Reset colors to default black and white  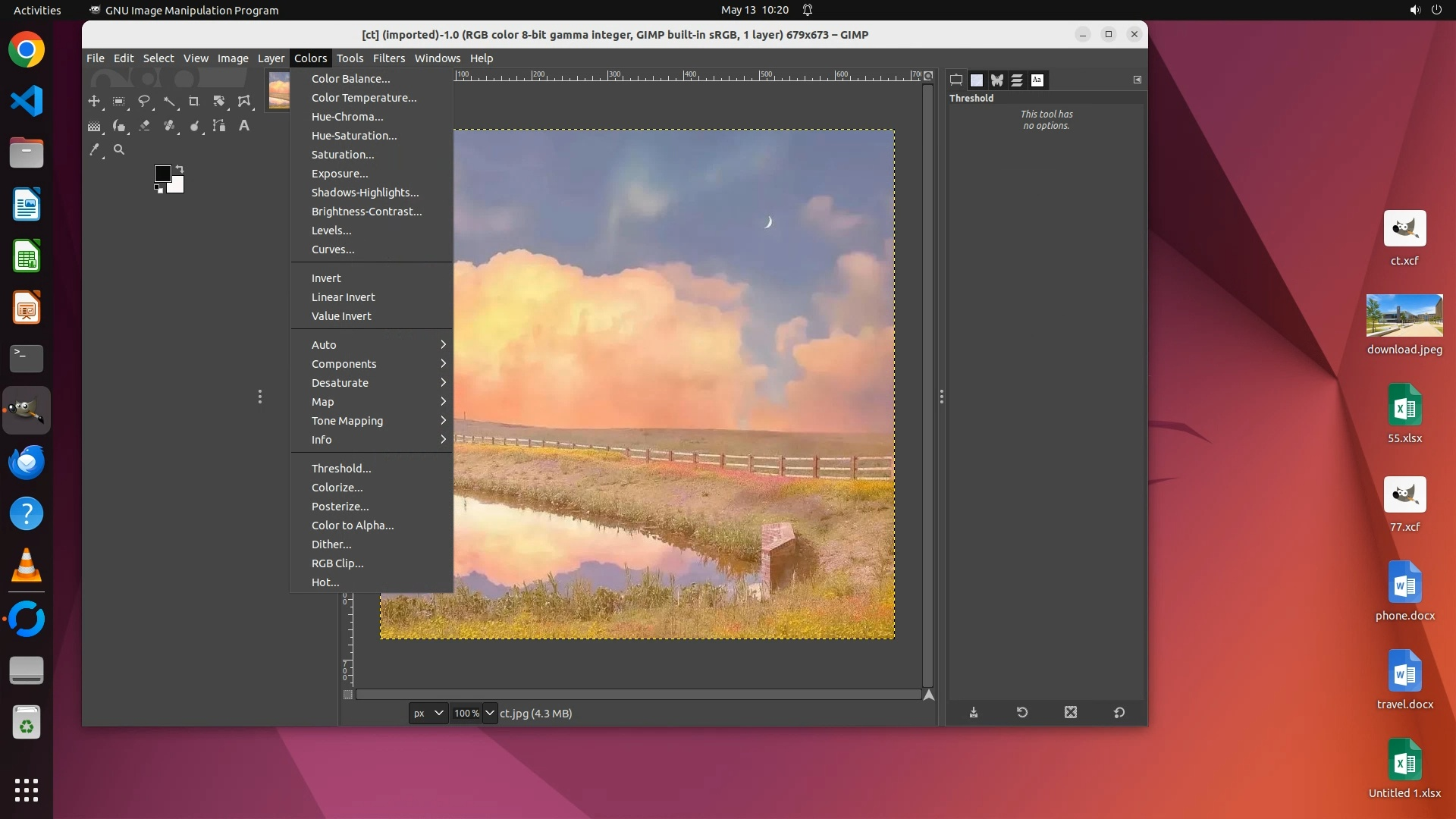click(158, 190)
